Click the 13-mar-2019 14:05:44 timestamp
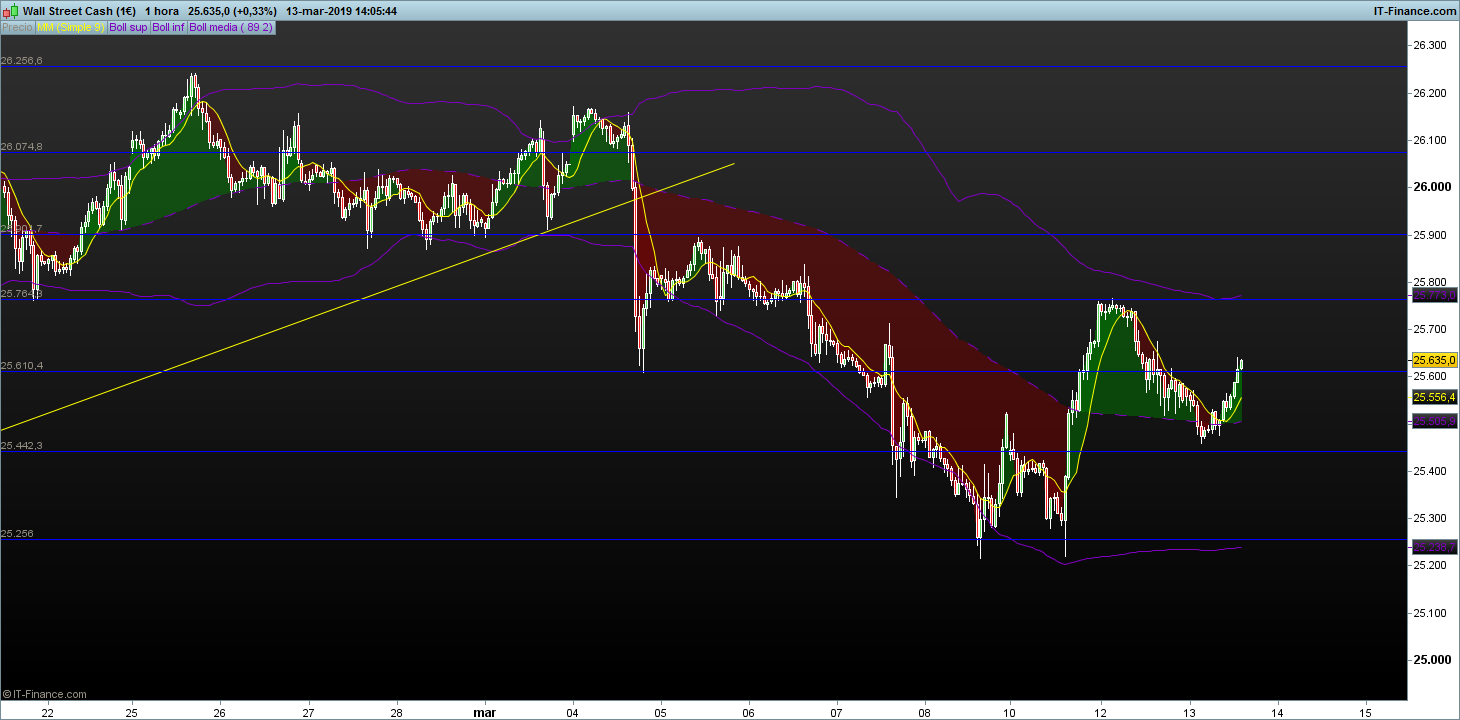The height and width of the screenshot is (720, 1460). click(341, 11)
